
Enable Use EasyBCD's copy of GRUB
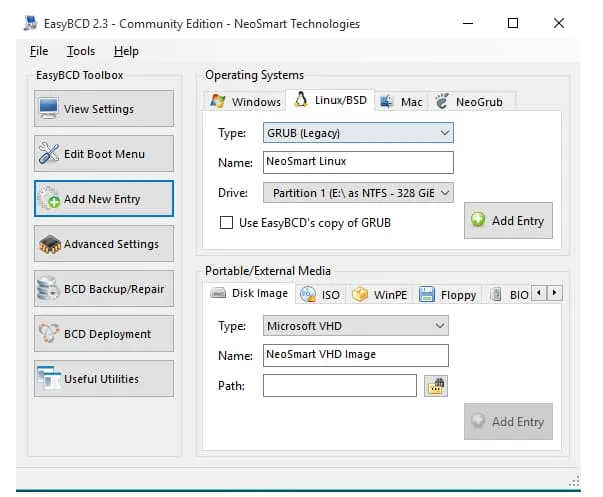pyautogui.click(x=226, y=222)
